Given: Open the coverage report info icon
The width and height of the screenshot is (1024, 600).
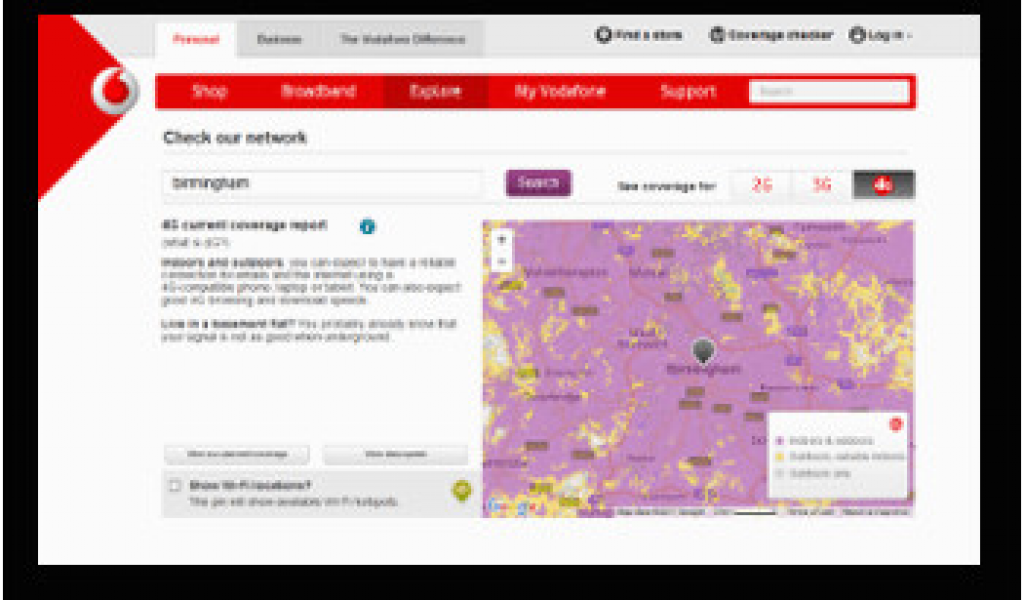Looking at the screenshot, I should point(368,227).
